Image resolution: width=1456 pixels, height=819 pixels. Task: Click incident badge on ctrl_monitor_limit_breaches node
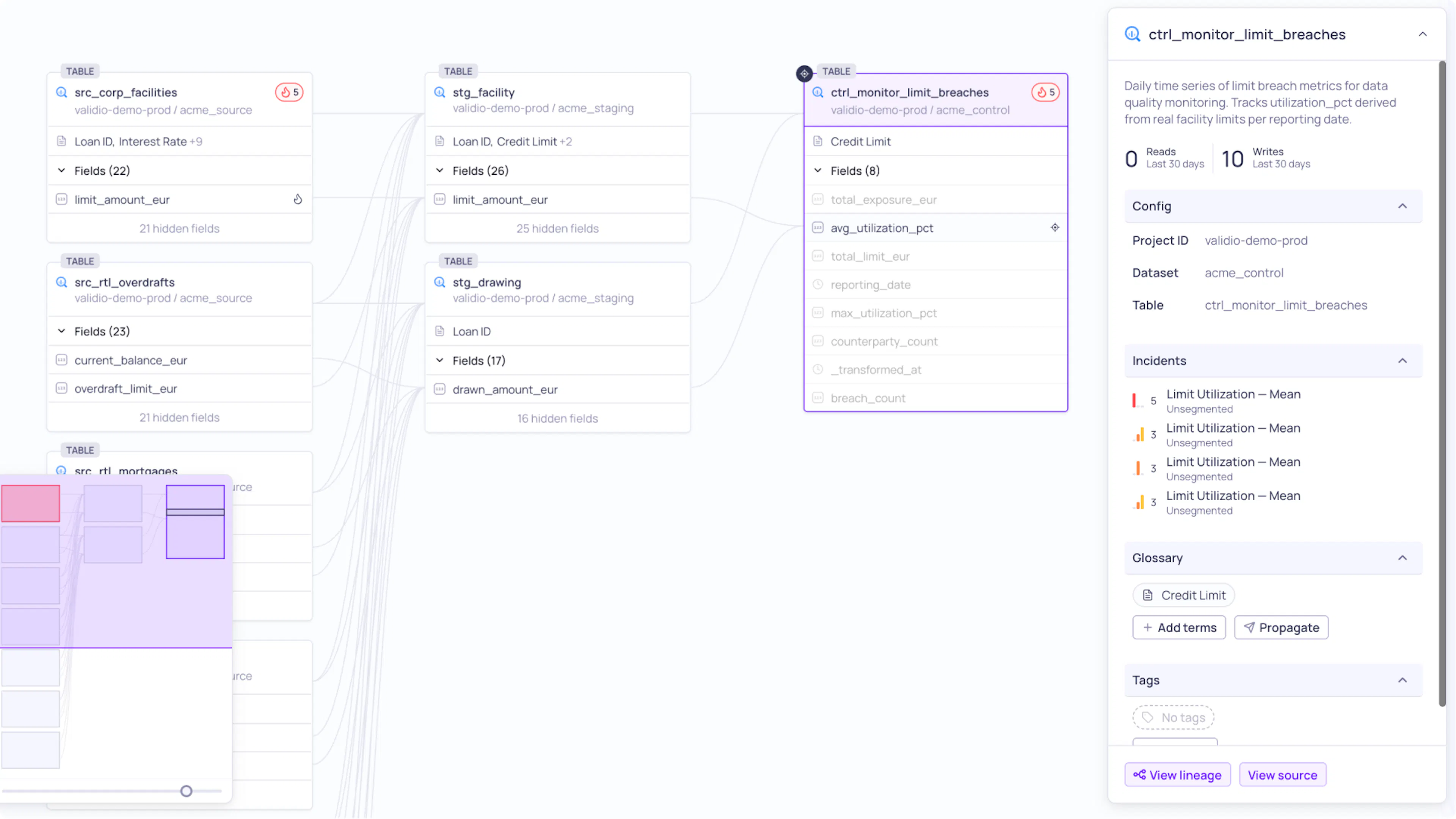1046,92
